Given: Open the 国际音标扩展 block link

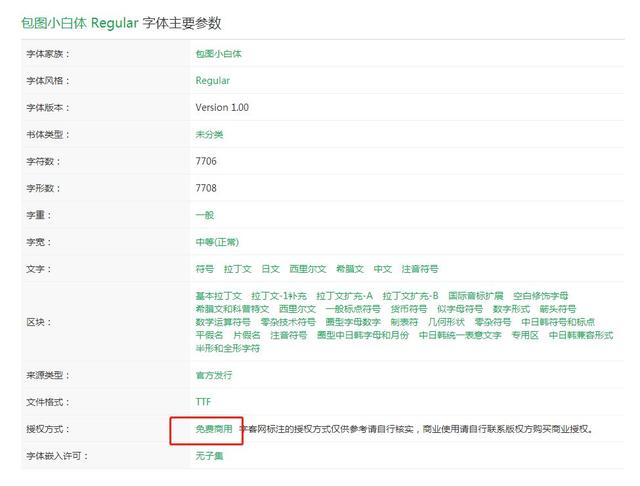Looking at the screenshot, I should coord(476,296).
